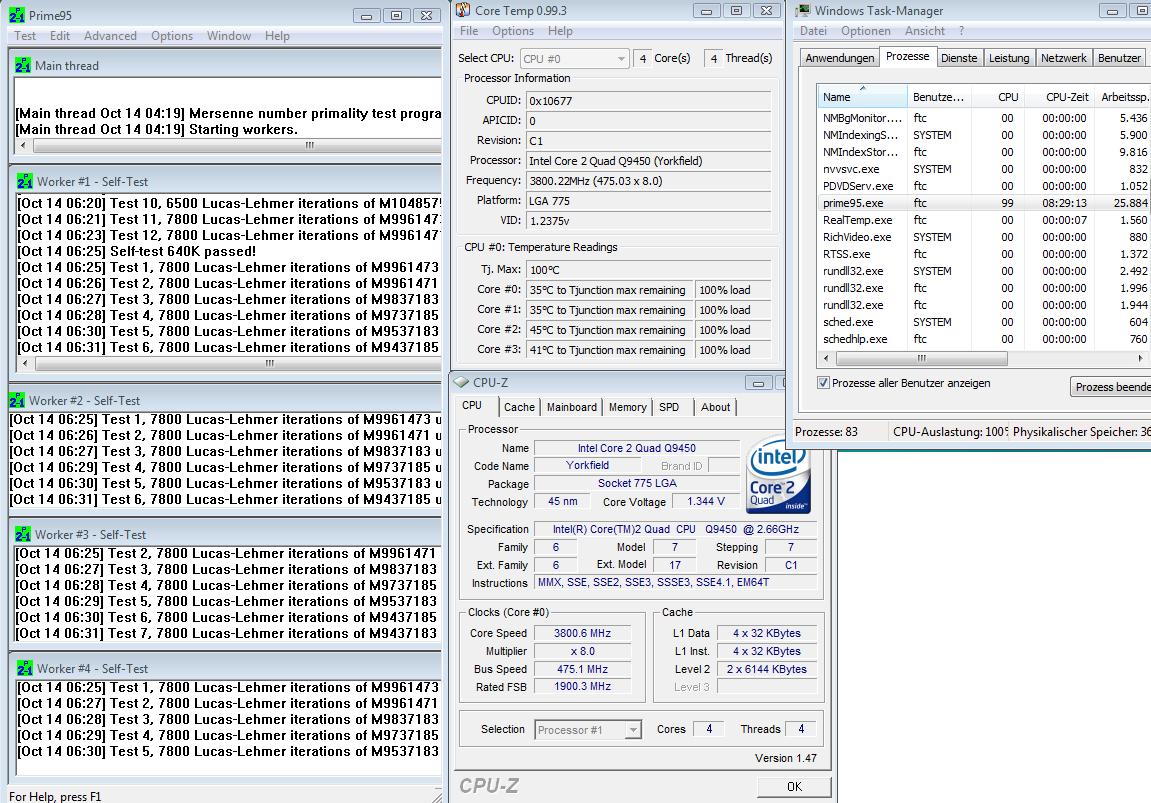1151x803 pixels.
Task: Switch to the Dienste tab
Action: coord(959,58)
